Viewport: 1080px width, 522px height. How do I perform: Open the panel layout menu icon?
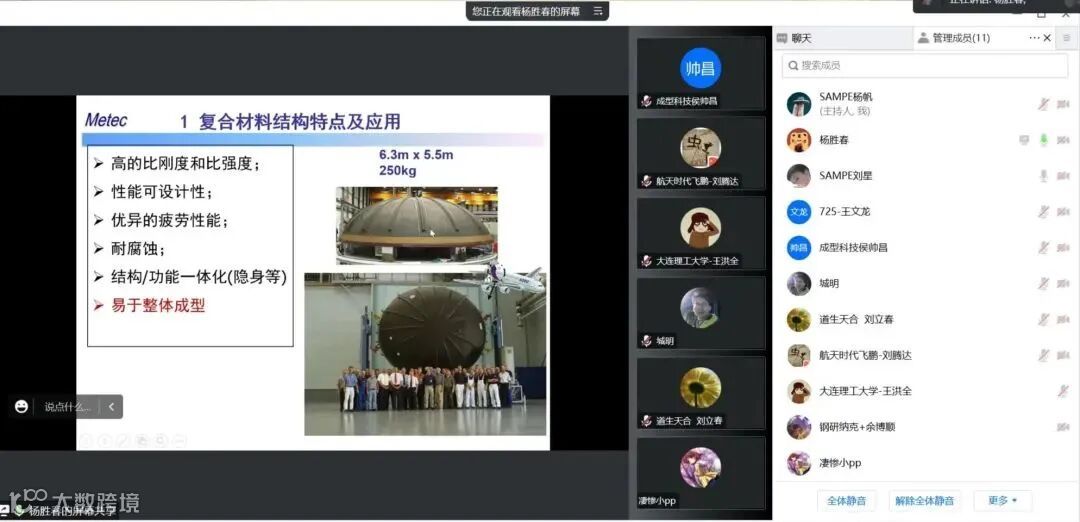coord(1067,39)
